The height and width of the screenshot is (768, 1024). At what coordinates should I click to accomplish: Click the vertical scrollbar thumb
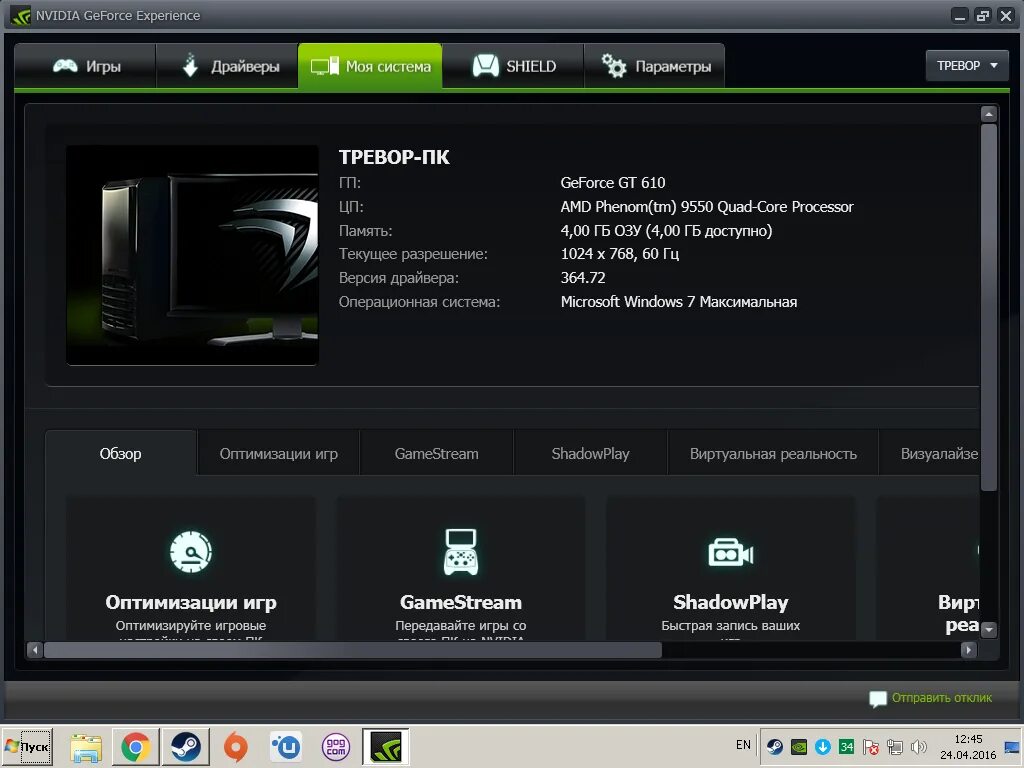989,307
